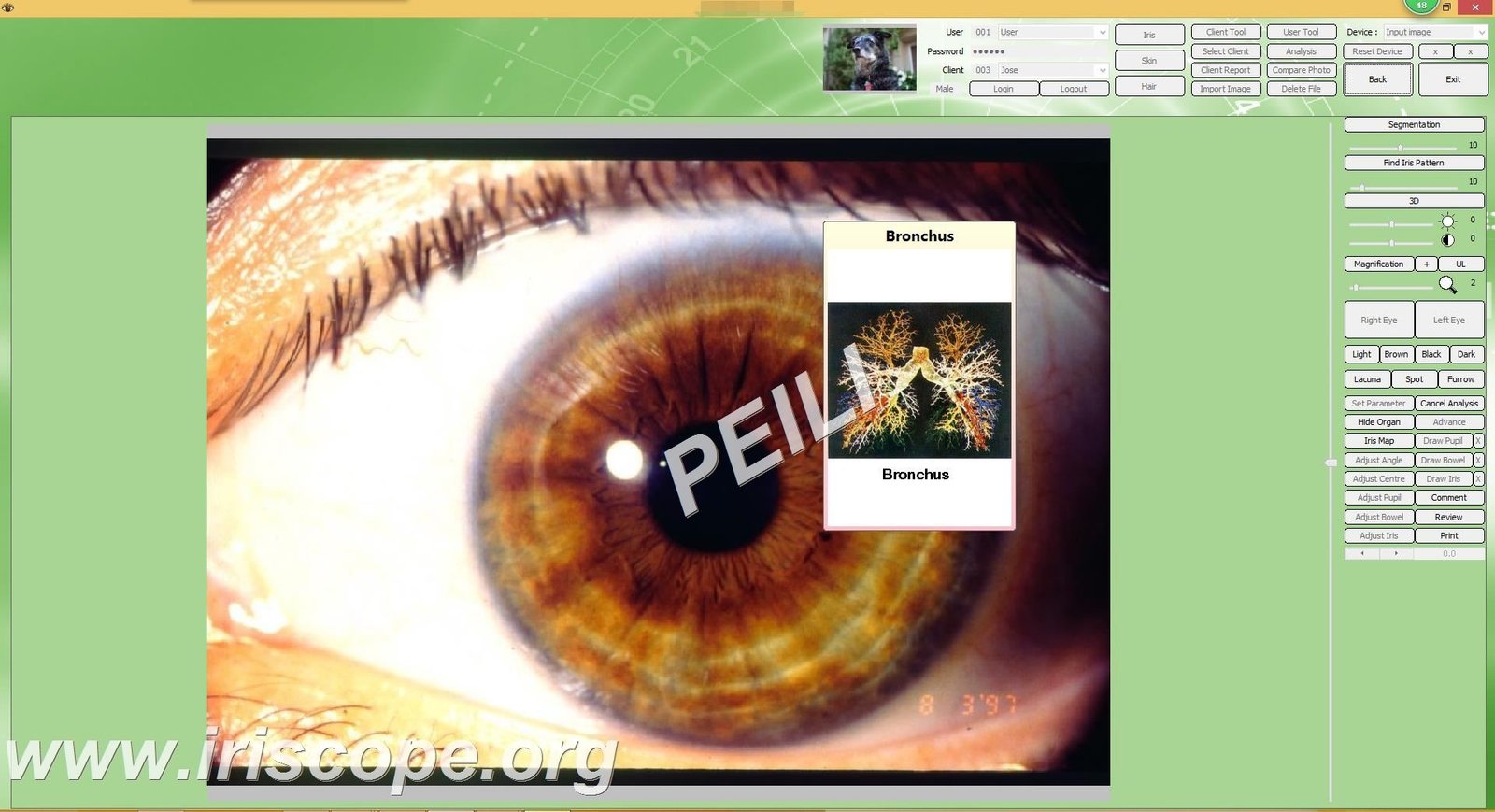Click Reset Device
Viewport: 1495px width, 812px height.
pyautogui.click(x=1377, y=51)
